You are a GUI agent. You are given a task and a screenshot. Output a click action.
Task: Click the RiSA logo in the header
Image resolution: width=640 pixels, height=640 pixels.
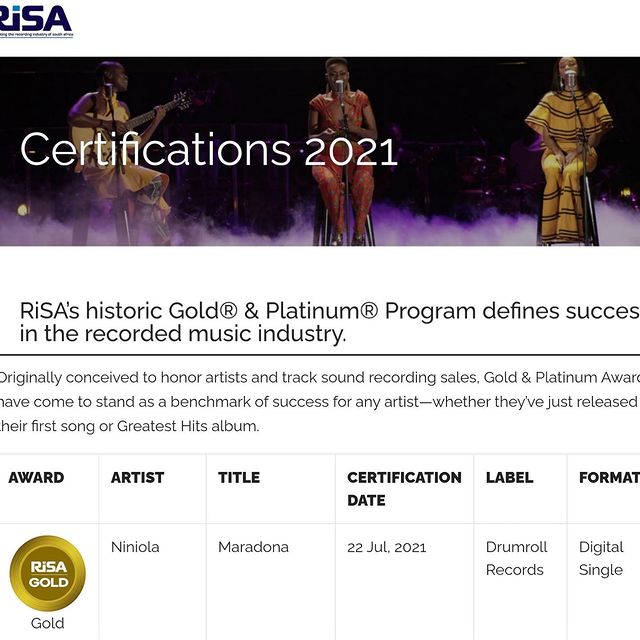[36, 21]
